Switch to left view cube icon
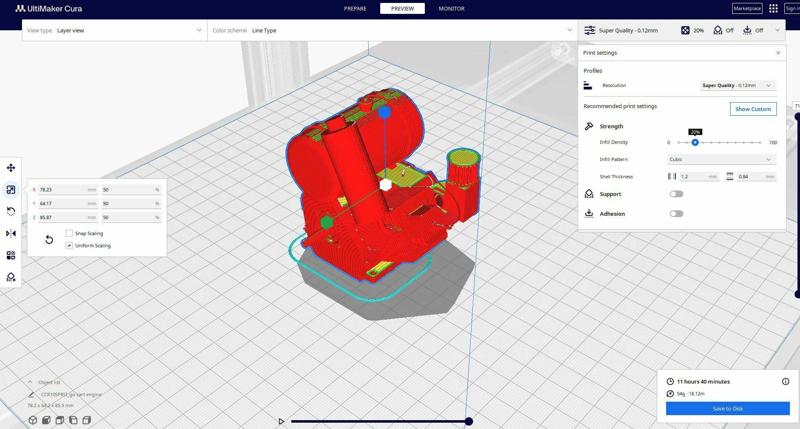The image size is (800, 429). click(73, 420)
